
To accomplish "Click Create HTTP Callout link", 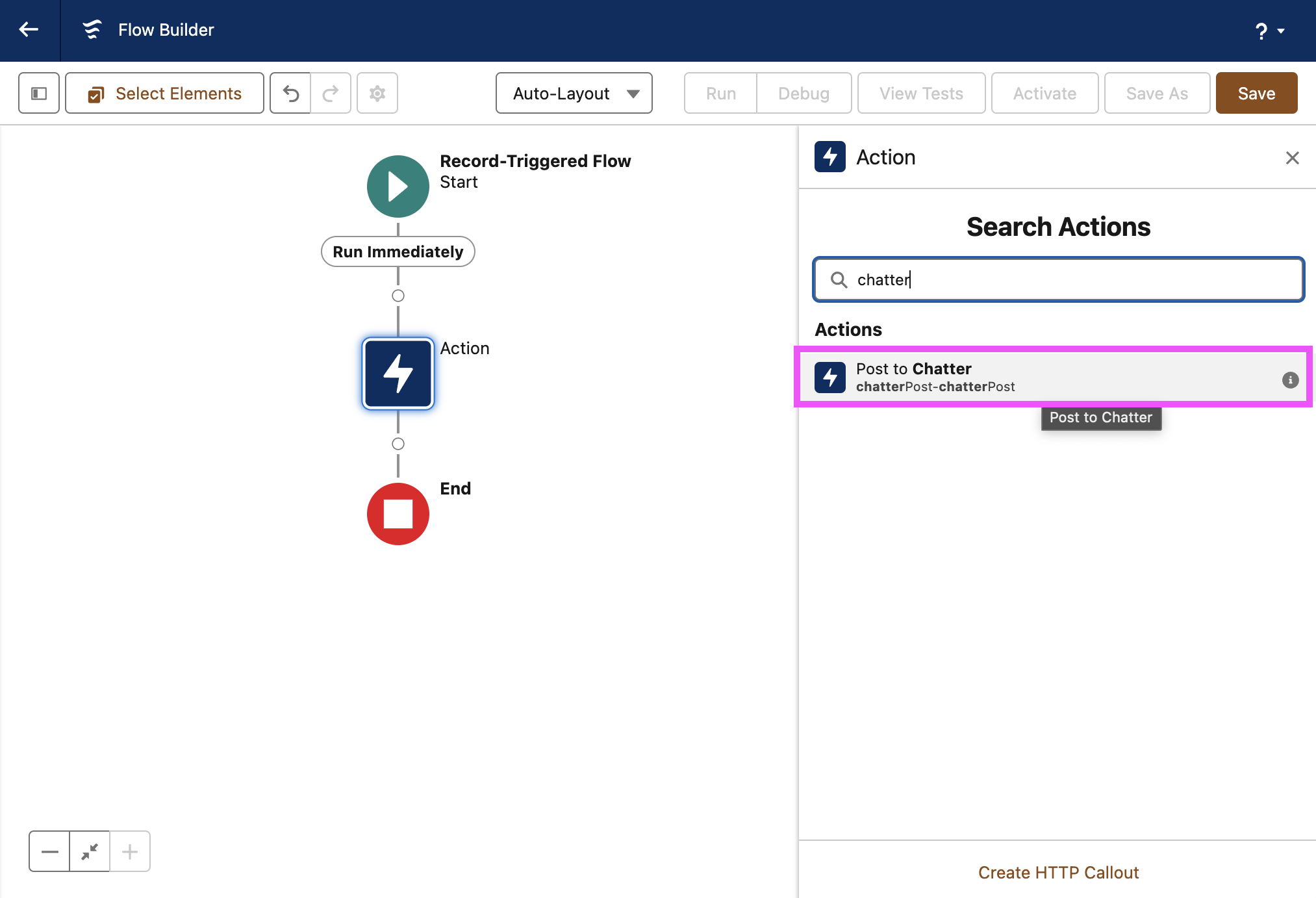I will click(x=1058, y=872).
